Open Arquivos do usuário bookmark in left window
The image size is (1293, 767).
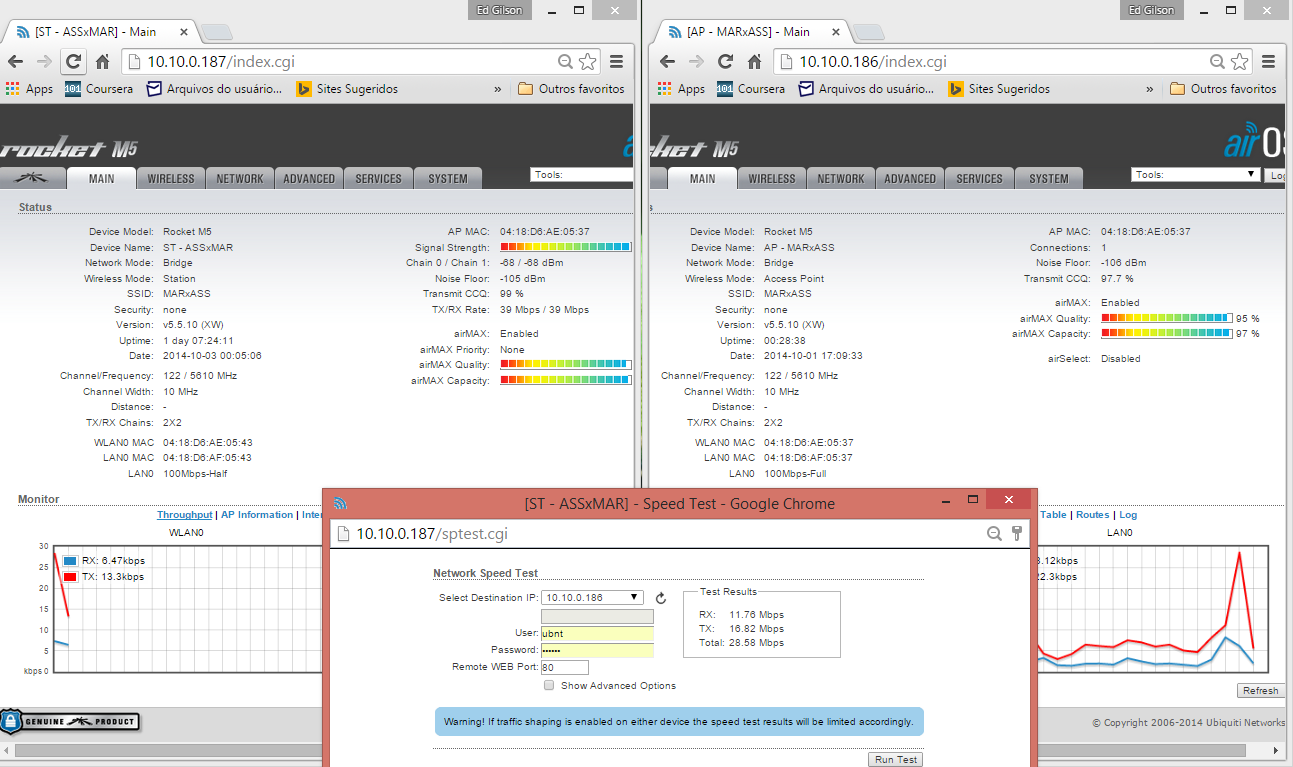click(x=214, y=89)
